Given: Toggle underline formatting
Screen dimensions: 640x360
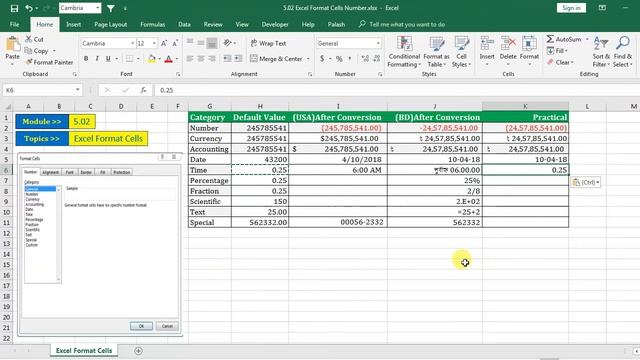Looking at the screenshot, I should [108, 59].
